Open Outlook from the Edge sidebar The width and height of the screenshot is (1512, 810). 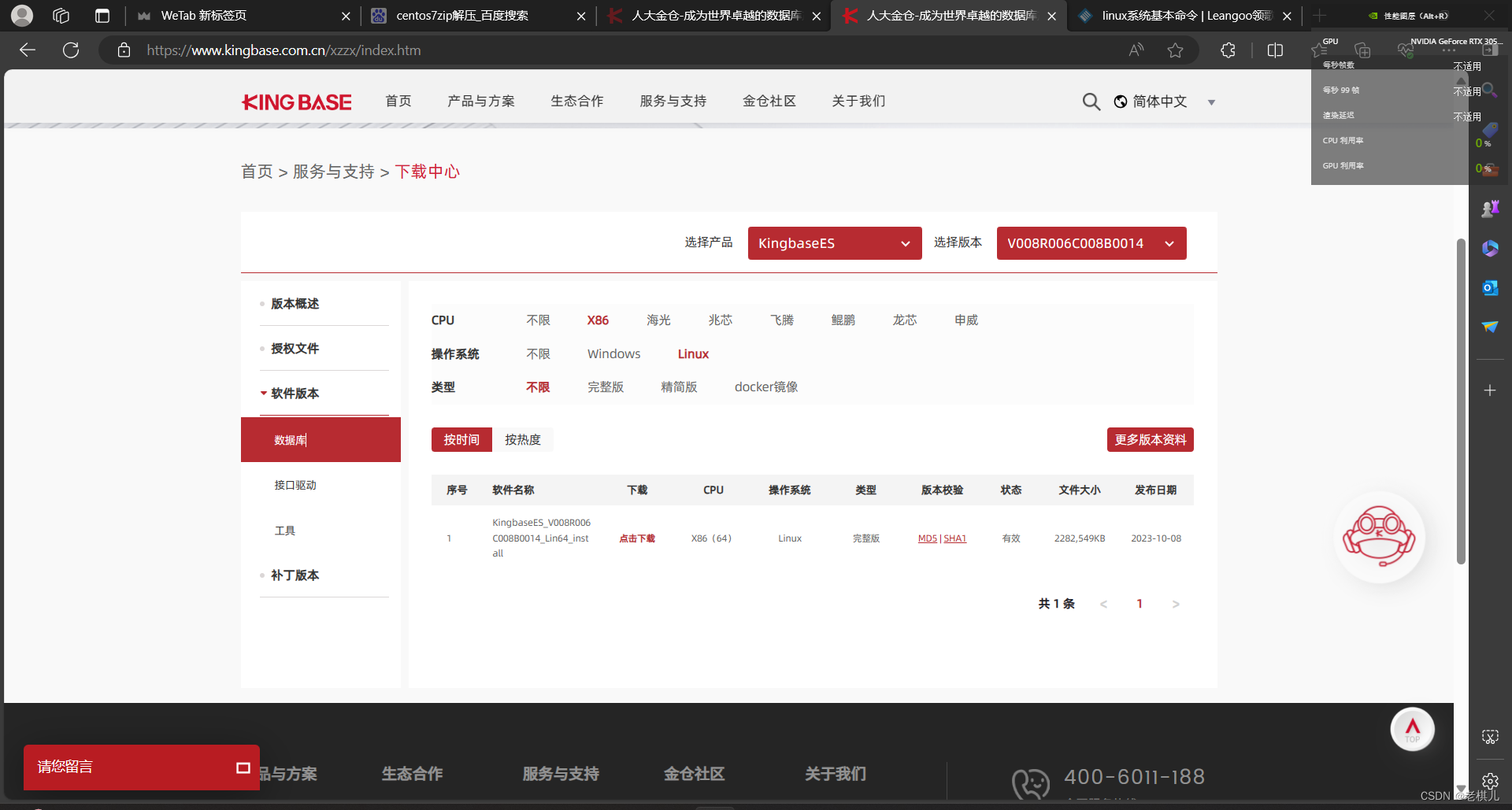[x=1490, y=287]
